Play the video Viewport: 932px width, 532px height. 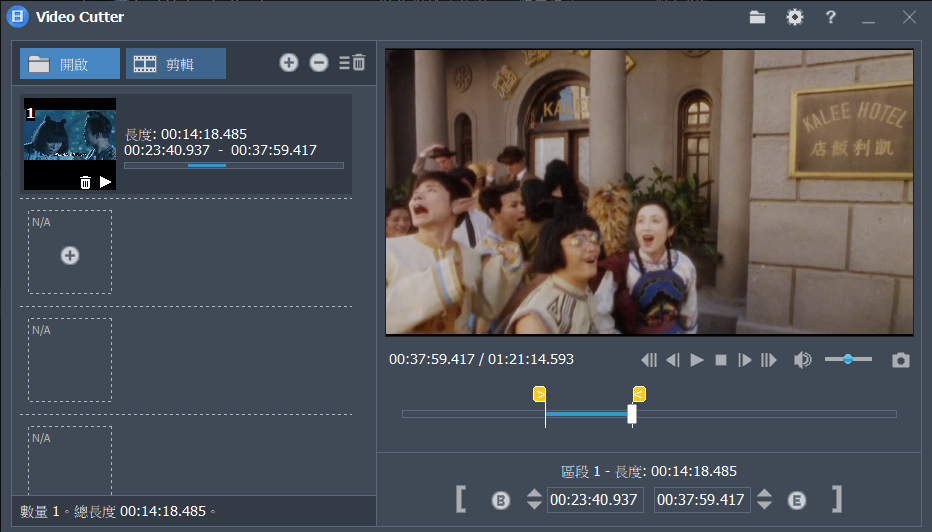coord(697,360)
